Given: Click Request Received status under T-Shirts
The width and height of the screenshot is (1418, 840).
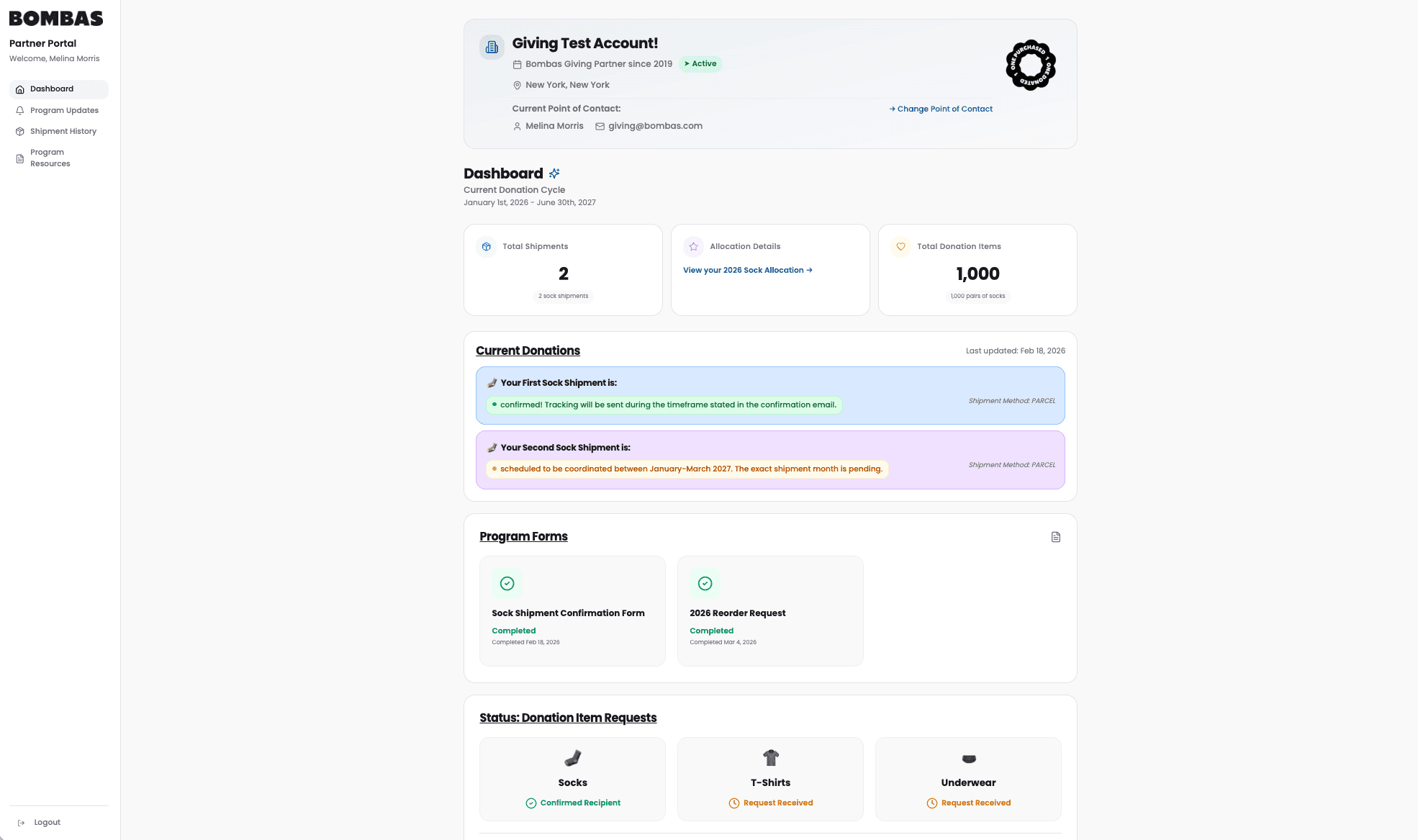Looking at the screenshot, I should click(771, 803).
